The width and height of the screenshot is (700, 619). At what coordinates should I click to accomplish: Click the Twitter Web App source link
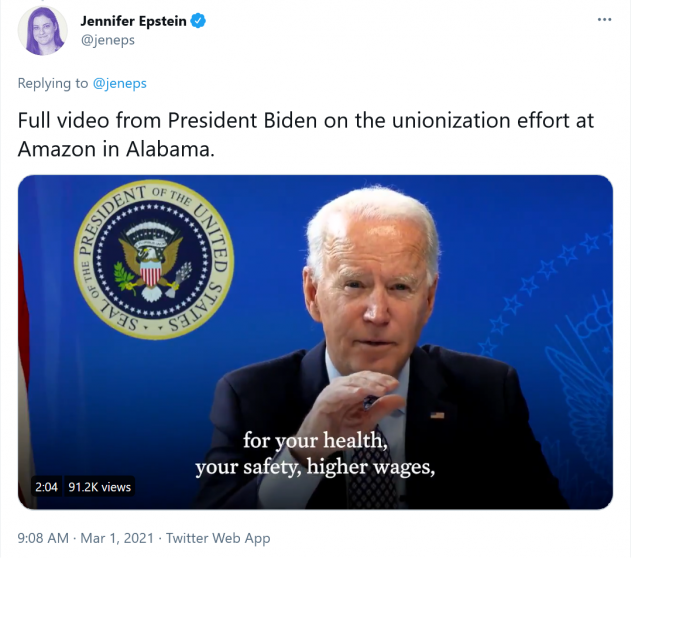coord(218,538)
